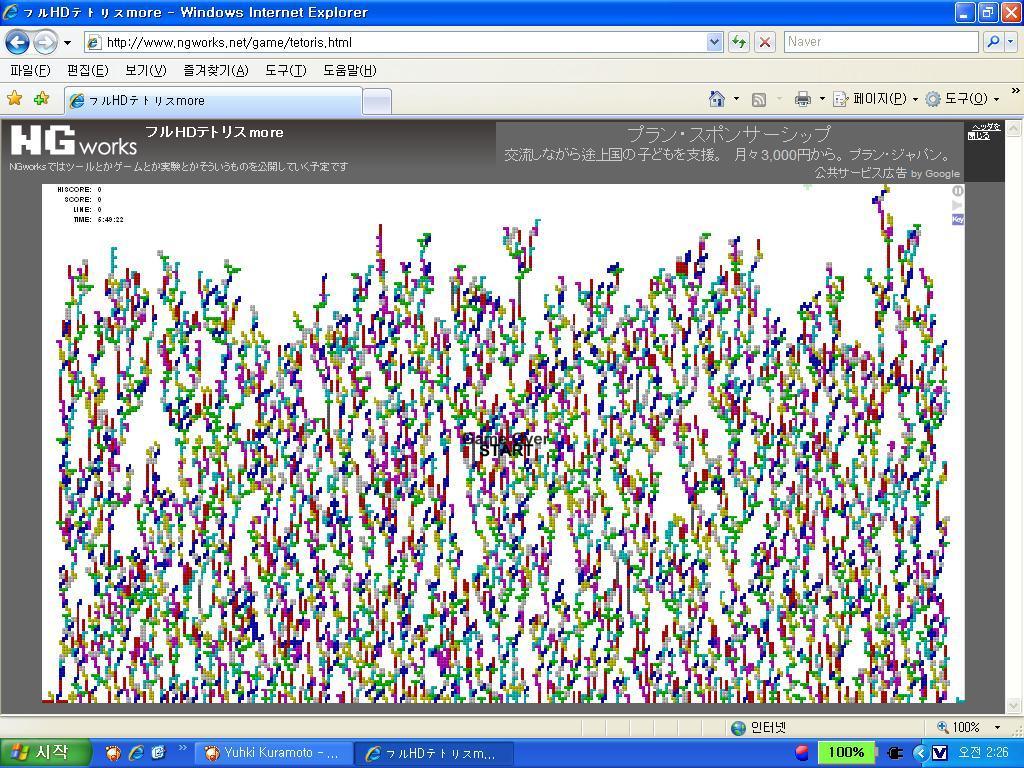Click the zoom level magnifier 100%

[958, 728]
